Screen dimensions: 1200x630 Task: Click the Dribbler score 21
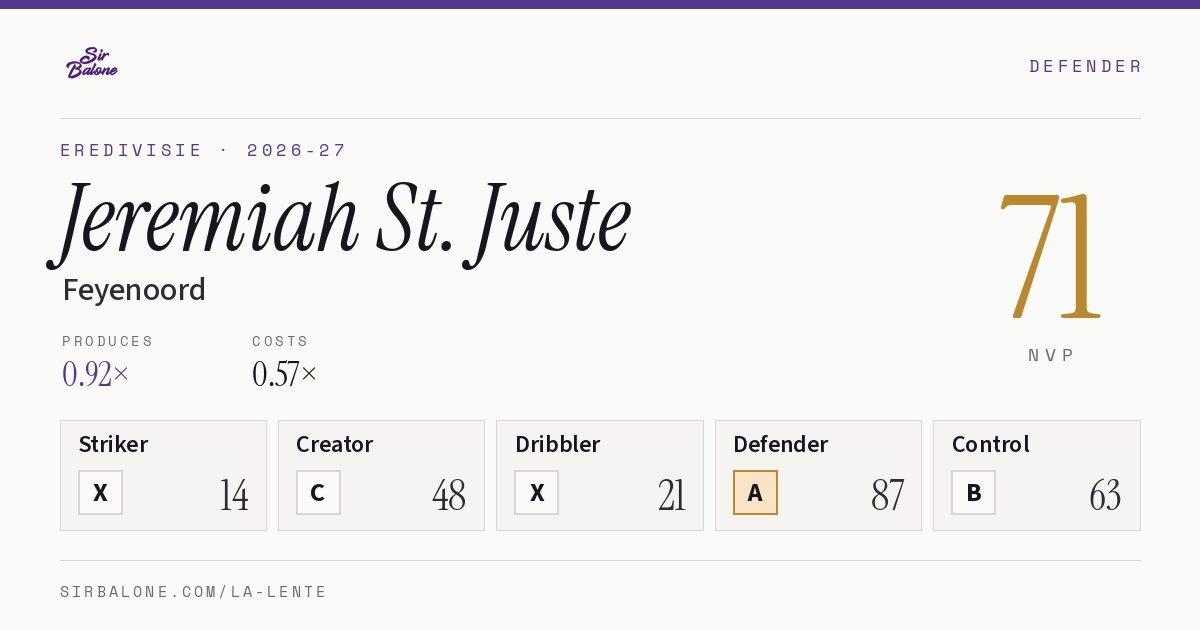pyautogui.click(x=672, y=494)
